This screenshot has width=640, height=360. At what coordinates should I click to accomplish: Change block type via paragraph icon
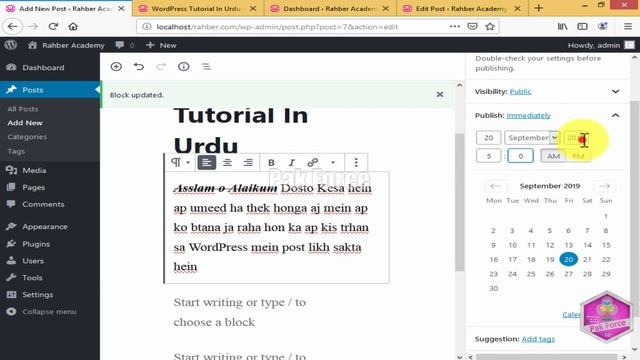click(x=180, y=162)
